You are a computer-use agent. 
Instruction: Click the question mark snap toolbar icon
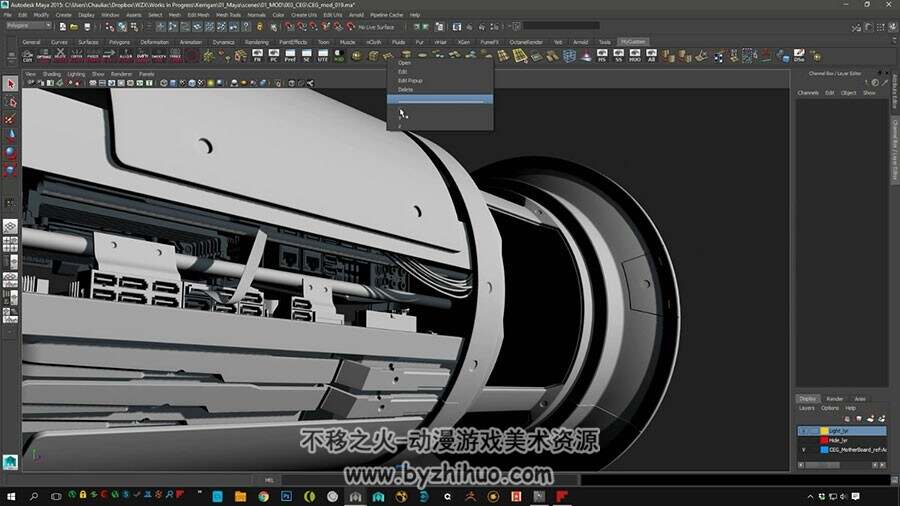pyautogui.click(x=246, y=27)
